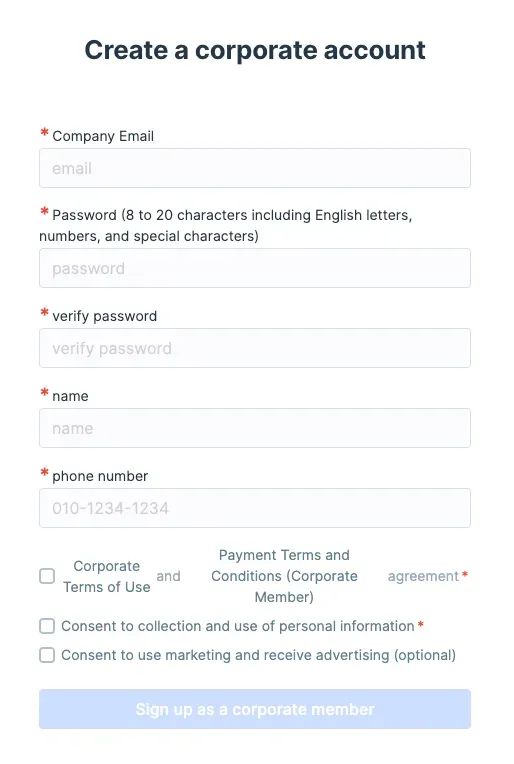The width and height of the screenshot is (514, 764).
Task: Click the marketing and advertising consent label text
Action: (259, 655)
